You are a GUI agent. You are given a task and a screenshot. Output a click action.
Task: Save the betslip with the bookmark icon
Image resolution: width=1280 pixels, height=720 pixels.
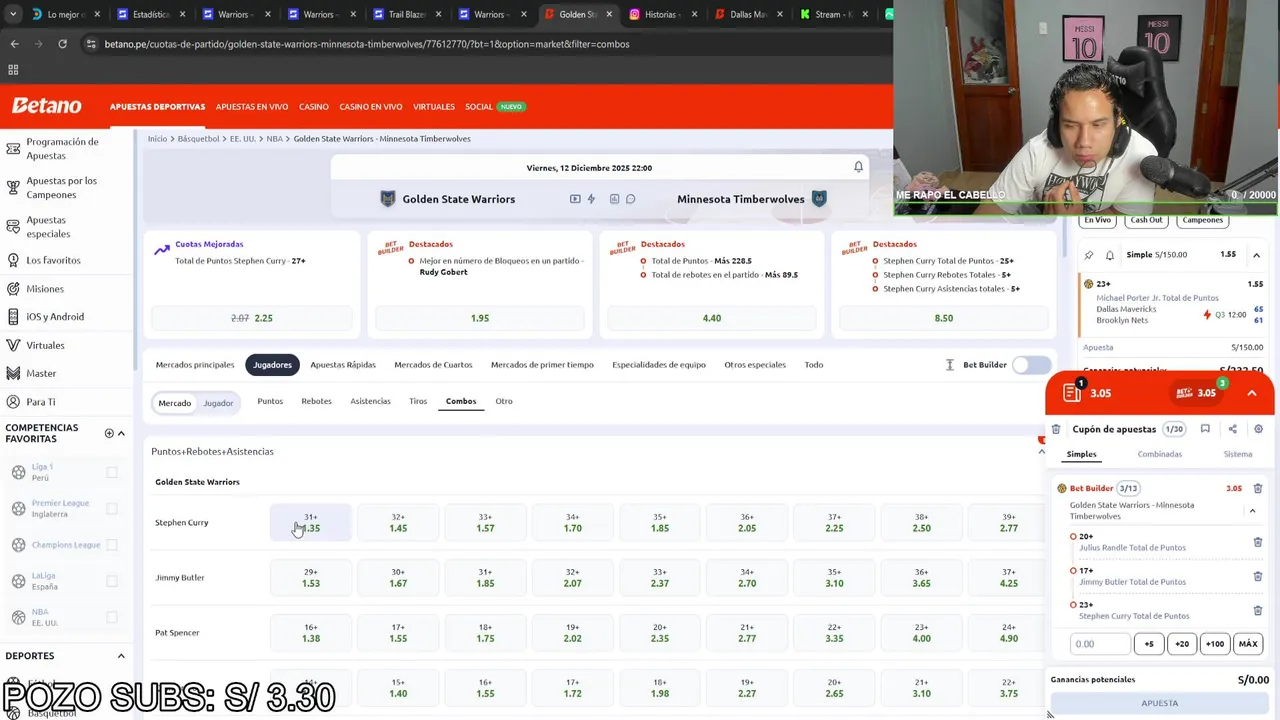[1205, 429]
